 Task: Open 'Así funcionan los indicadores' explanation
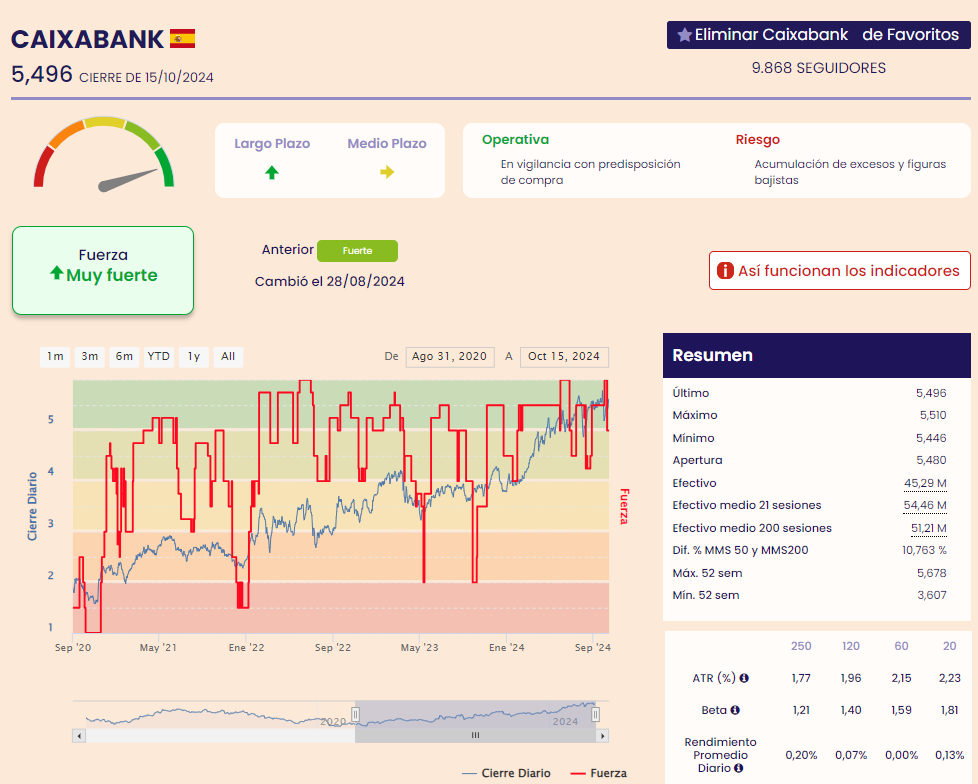pyautogui.click(x=840, y=271)
